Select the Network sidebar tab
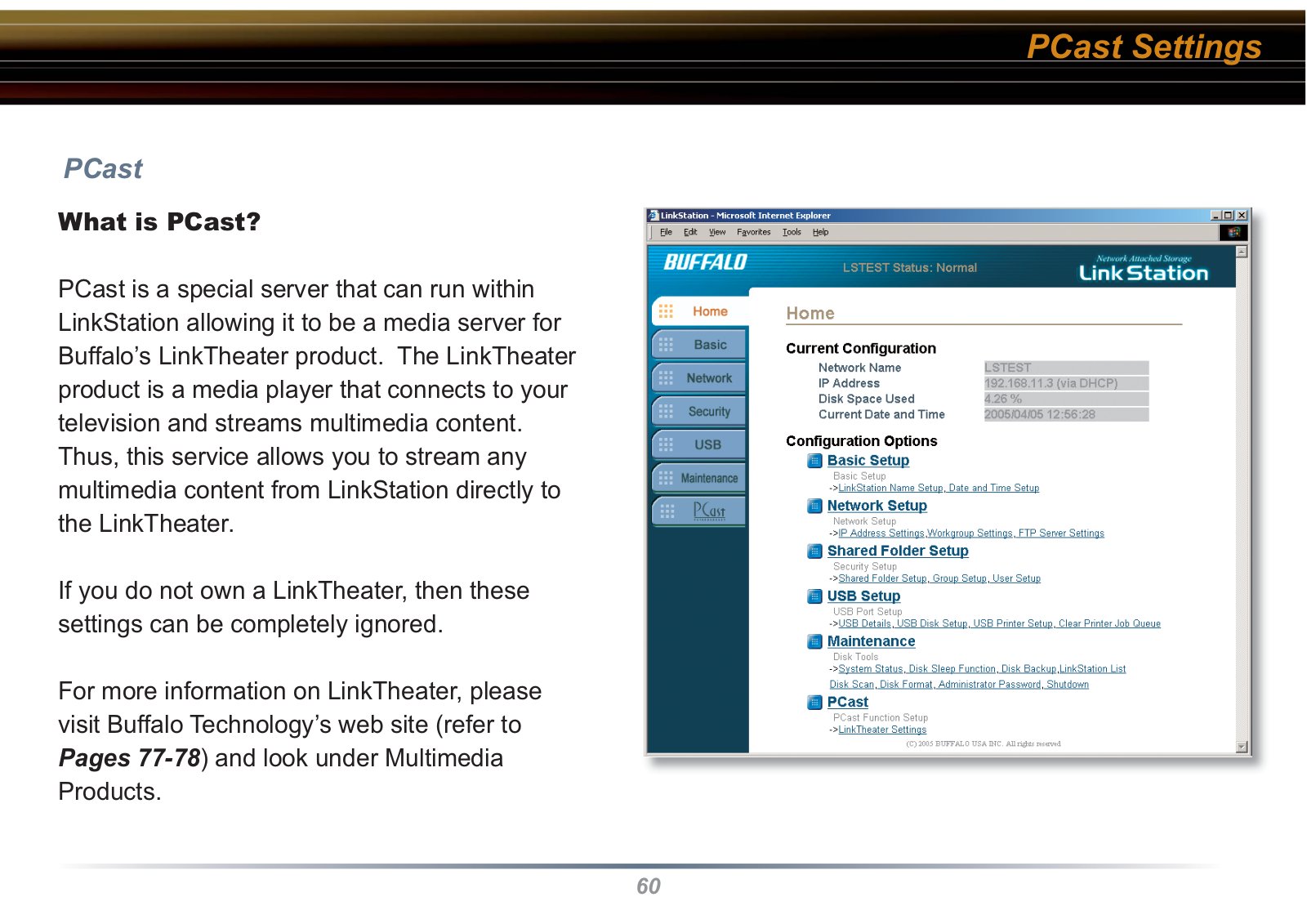The height and width of the screenshot is (924, 1307). (699, 378)
